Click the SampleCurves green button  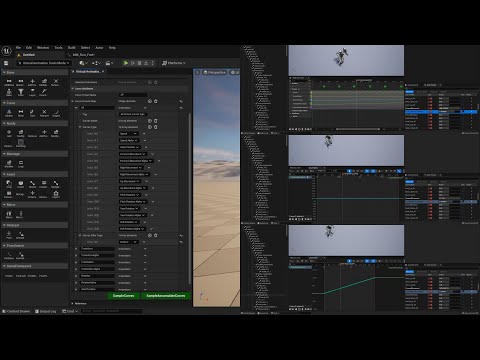(124, 296)
